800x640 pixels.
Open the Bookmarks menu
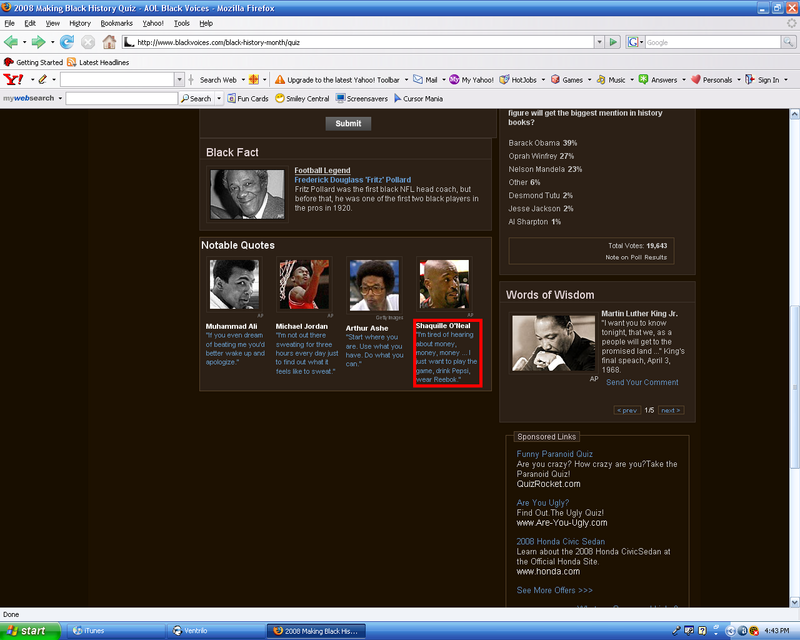(116, 23)
